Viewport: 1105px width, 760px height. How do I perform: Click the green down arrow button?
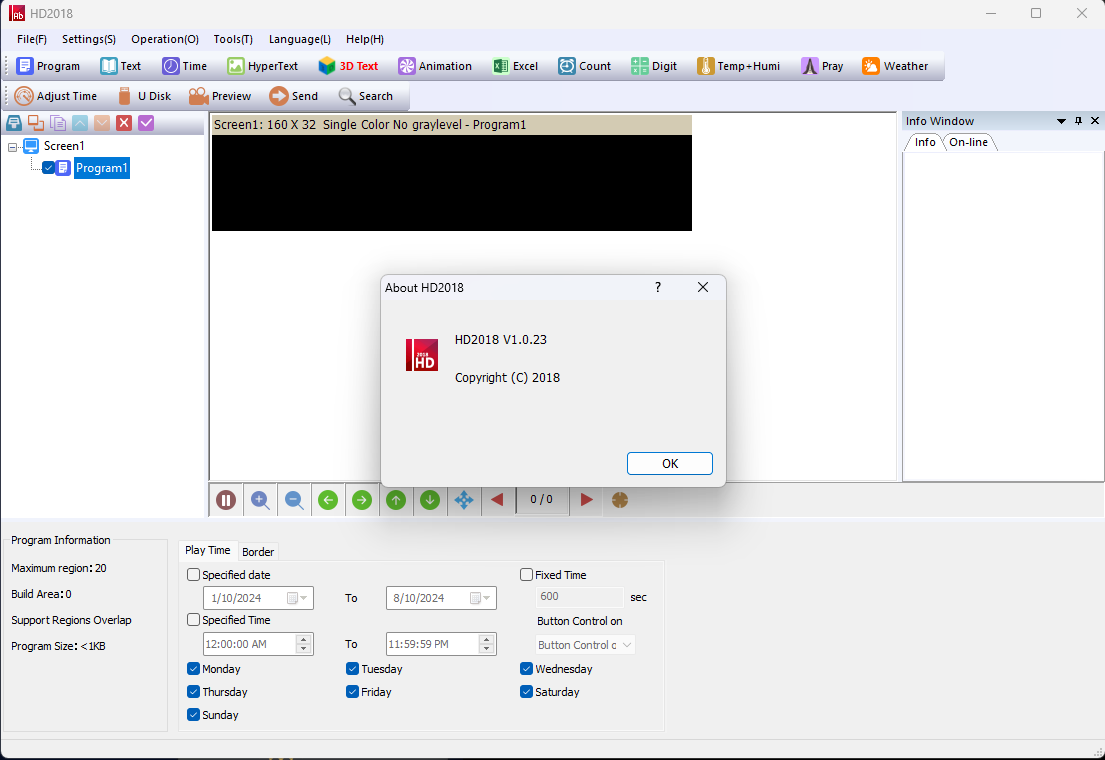[430, 500]
